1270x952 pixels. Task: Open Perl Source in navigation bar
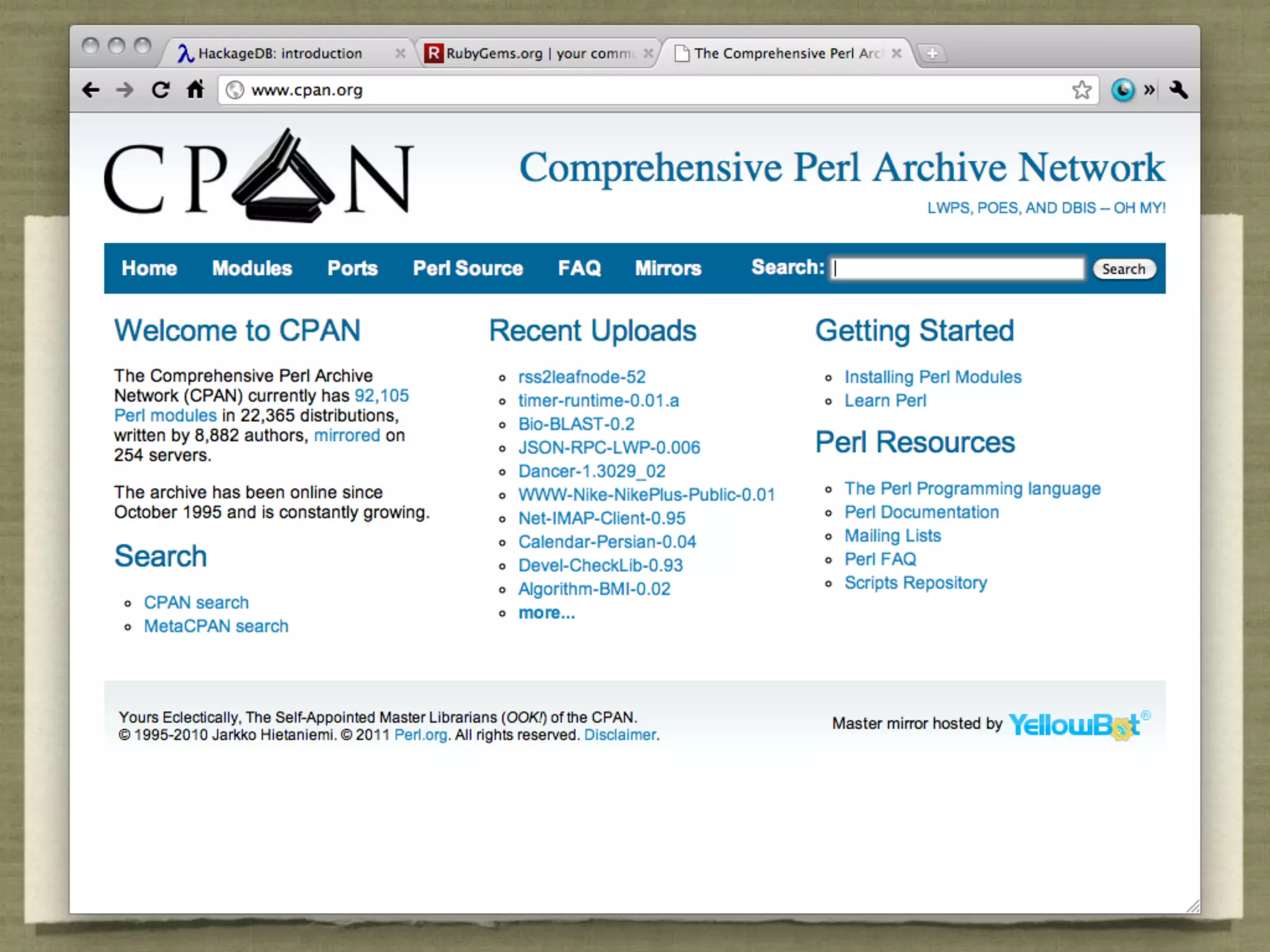point(468,268)
